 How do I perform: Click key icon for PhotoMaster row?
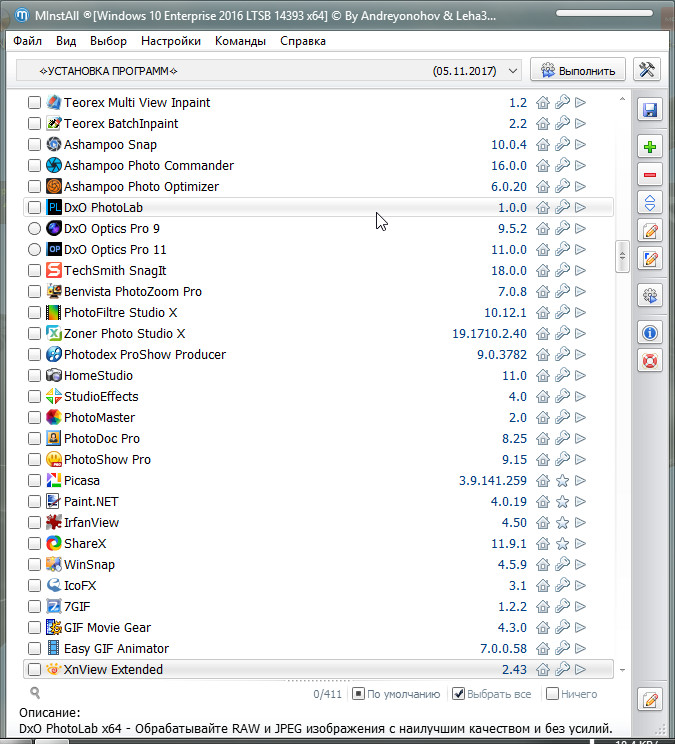pyautogui.click(x=562, y=418)
